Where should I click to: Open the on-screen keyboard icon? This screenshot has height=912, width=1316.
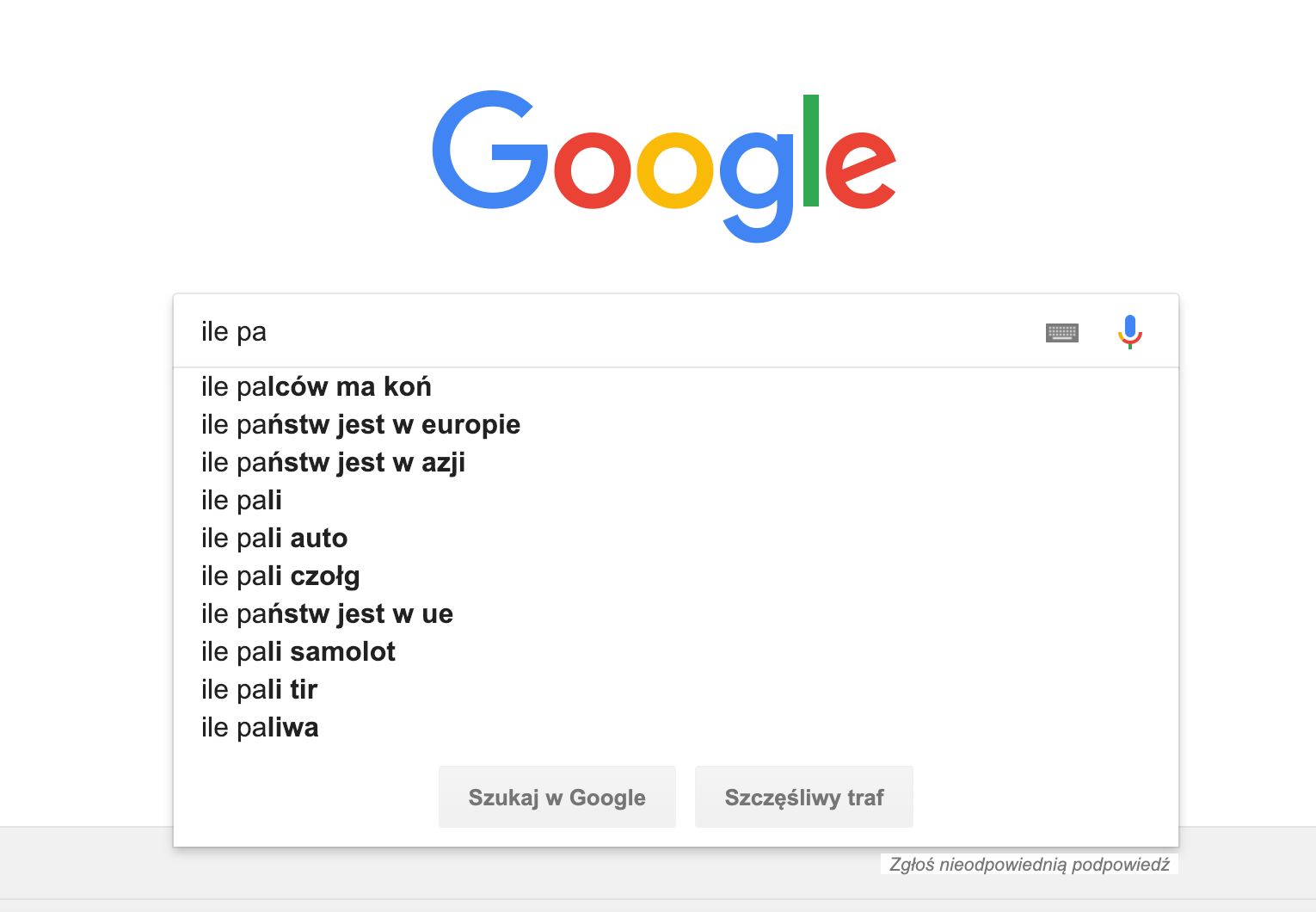(1061, 332)
